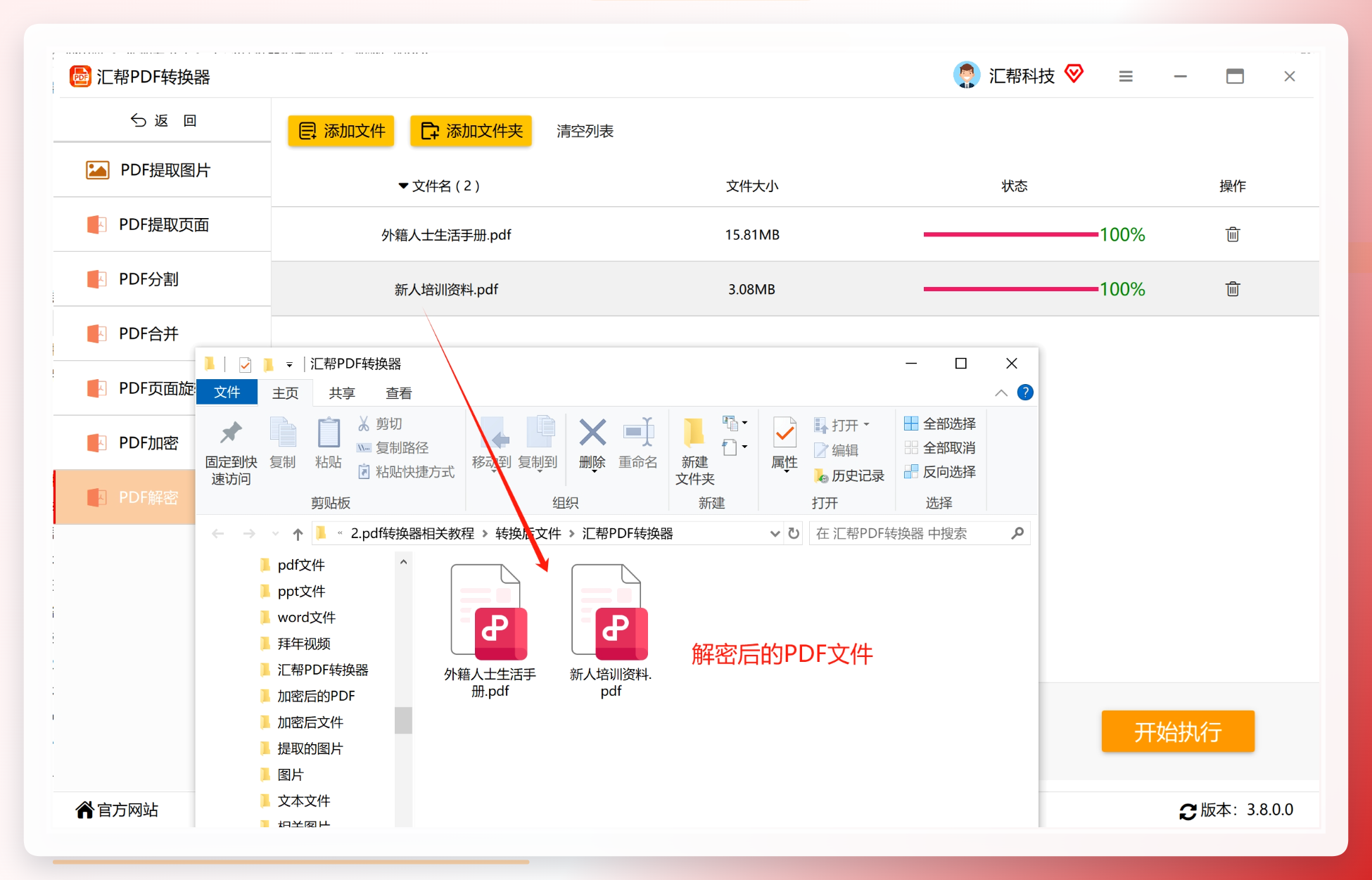This screenshot has width=1372, height=880.
Task: Click the red VIP diamond icon
Action: tap(1074, 73)
